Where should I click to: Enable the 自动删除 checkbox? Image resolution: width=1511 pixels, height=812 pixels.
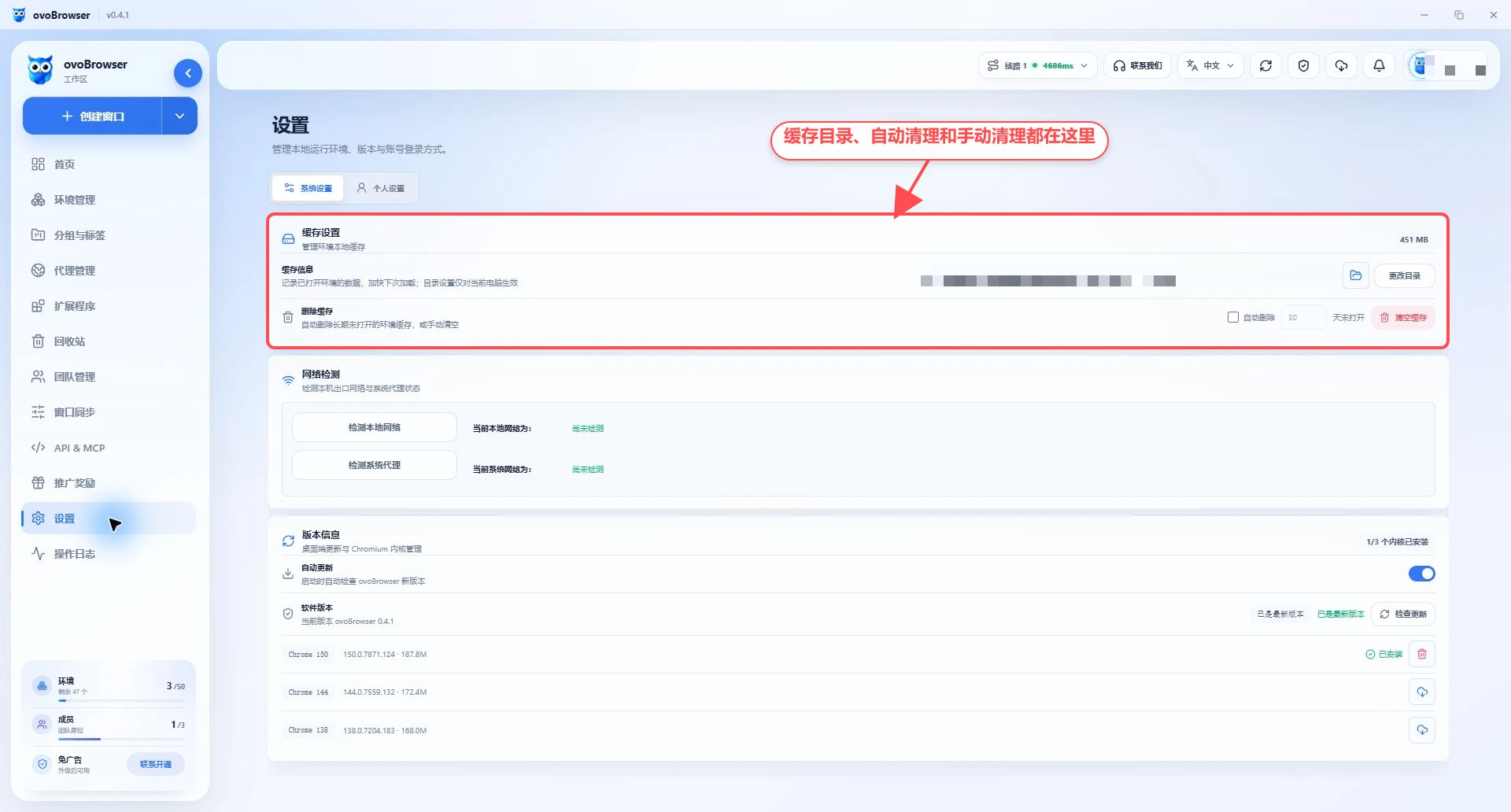[x=1233, y=317]
